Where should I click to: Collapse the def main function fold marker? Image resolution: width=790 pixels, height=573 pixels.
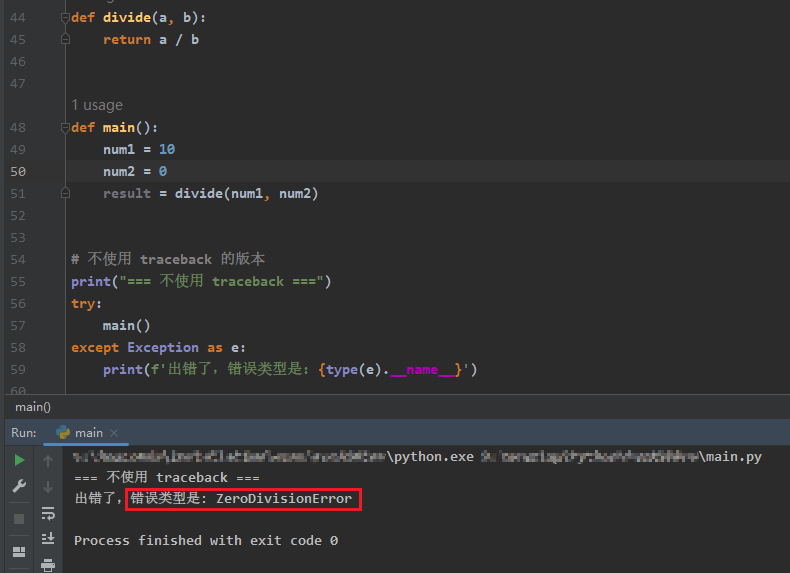[x=65, y=128]
